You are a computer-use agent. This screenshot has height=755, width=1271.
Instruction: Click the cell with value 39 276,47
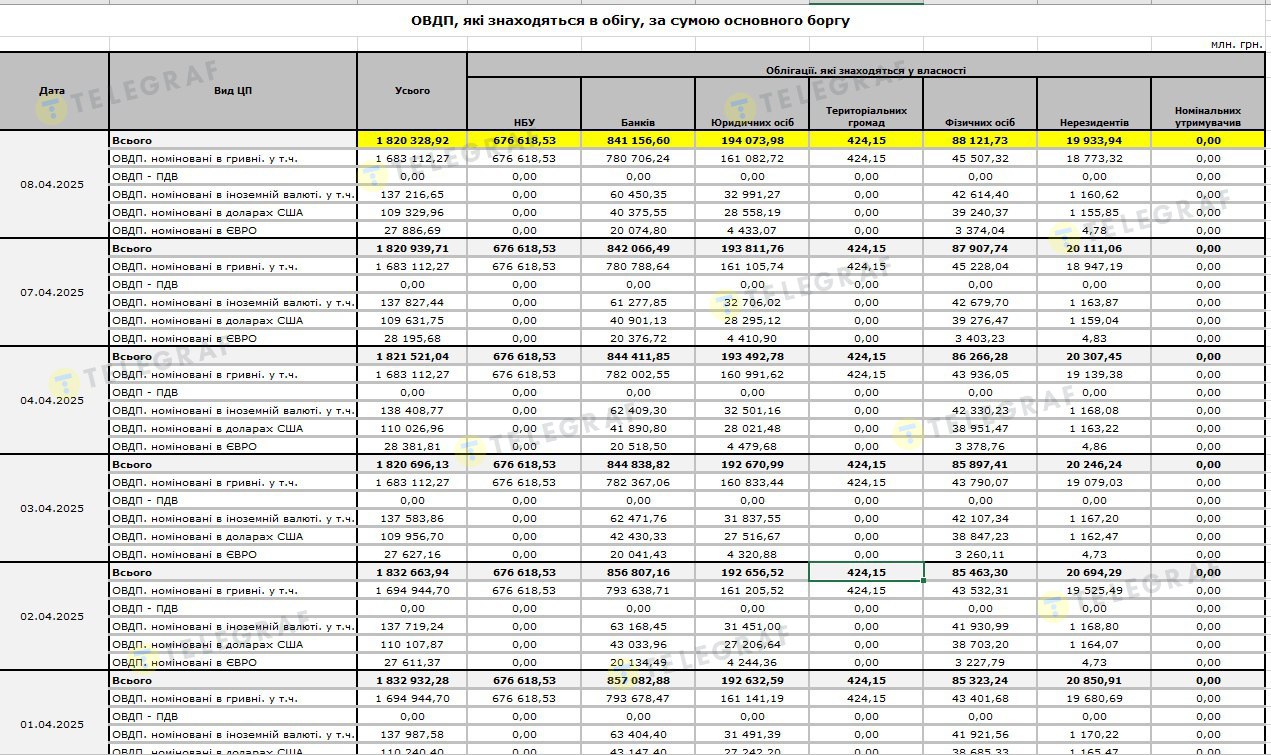tap(980, 320)
